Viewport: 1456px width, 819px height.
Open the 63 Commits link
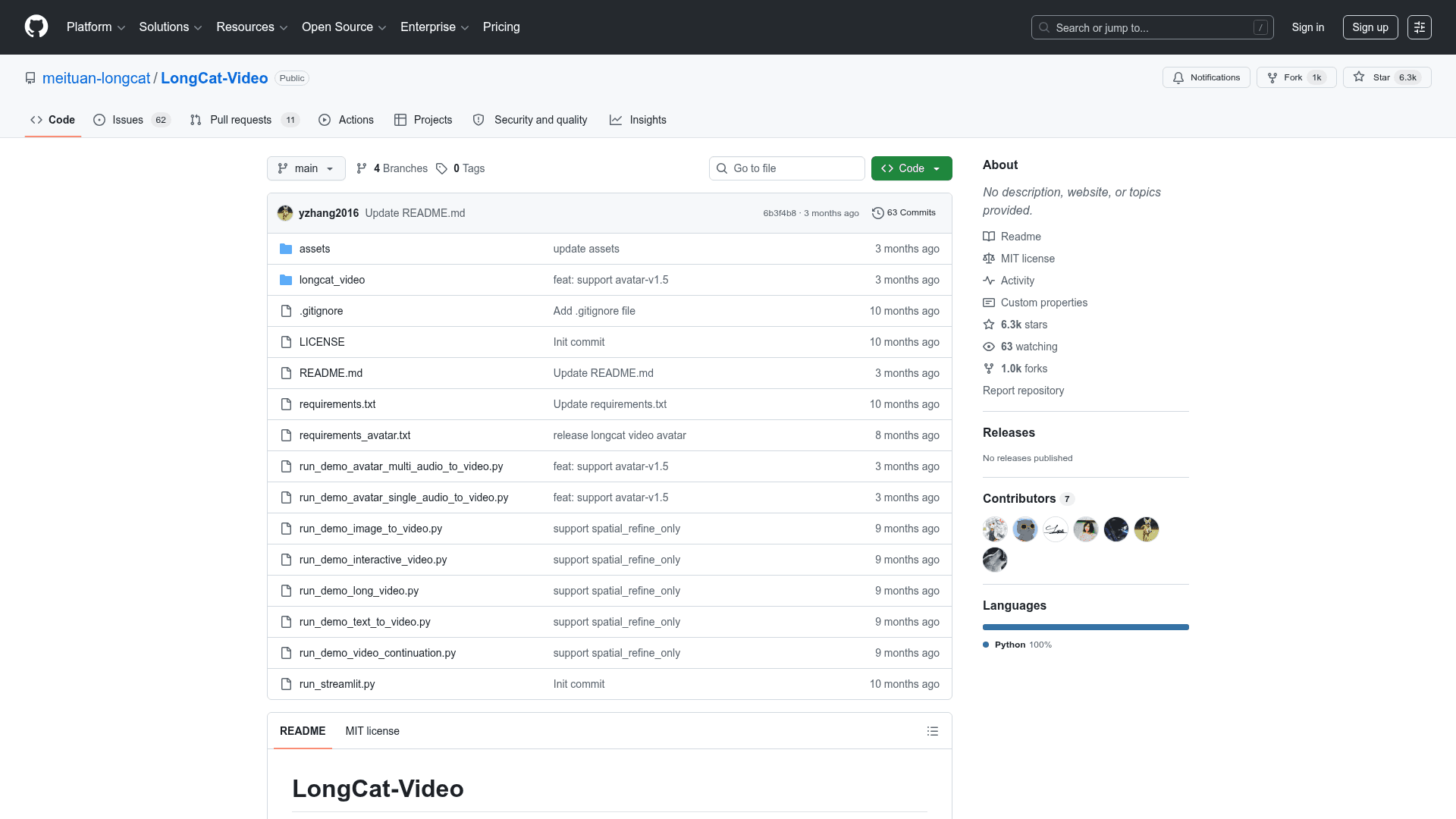(904, 213)
